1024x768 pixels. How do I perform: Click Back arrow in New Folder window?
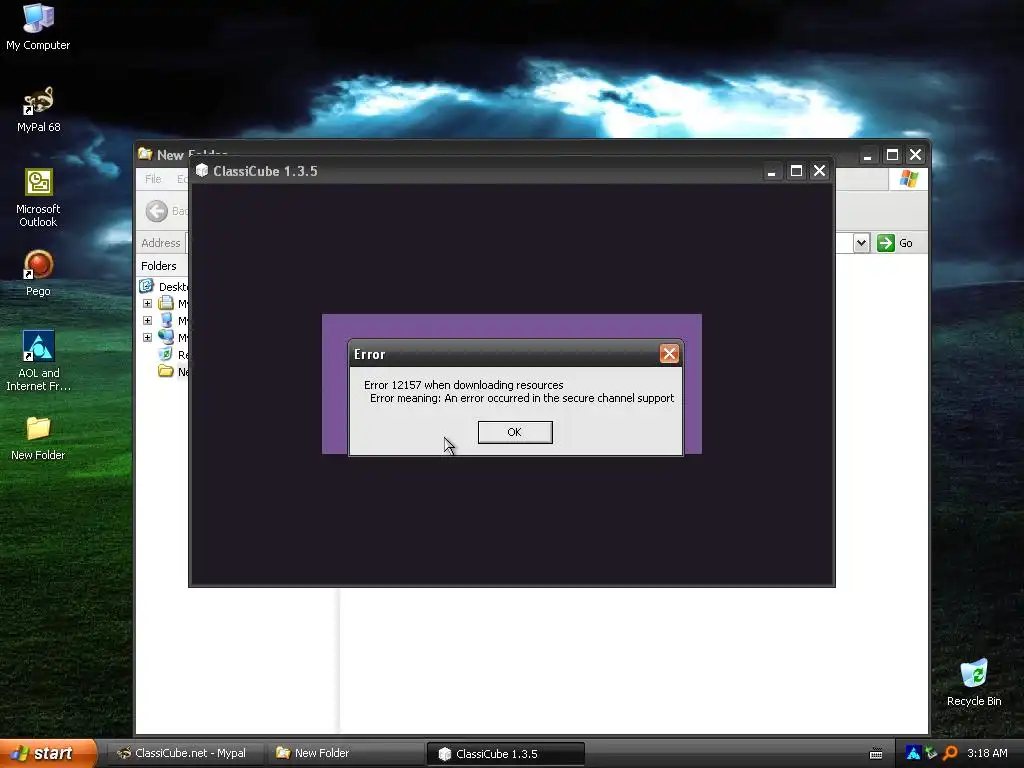[x=156, y=210]
